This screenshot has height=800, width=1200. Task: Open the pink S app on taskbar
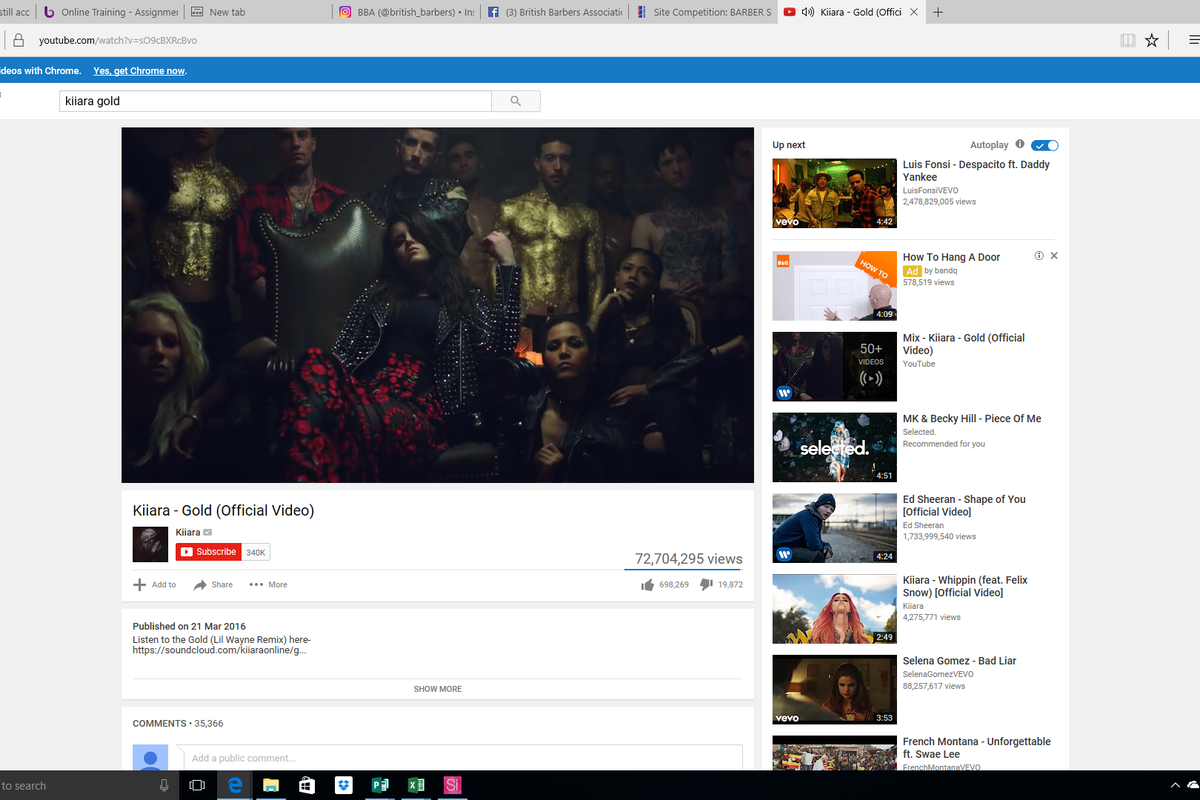(453, 786)
